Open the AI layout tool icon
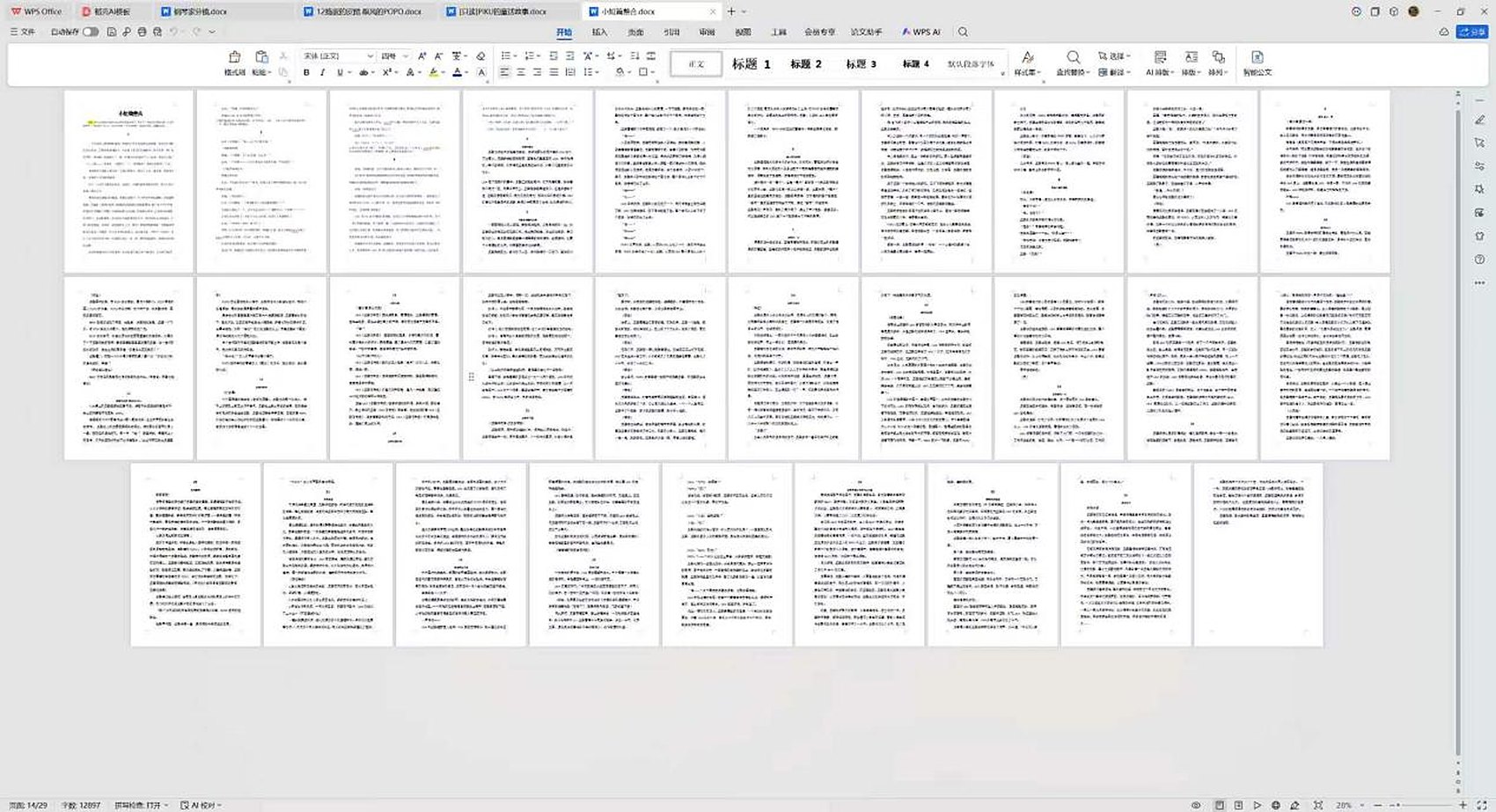Viewport: 1496px width, 812px height. pyautogui.click(x=1160, y=57)
